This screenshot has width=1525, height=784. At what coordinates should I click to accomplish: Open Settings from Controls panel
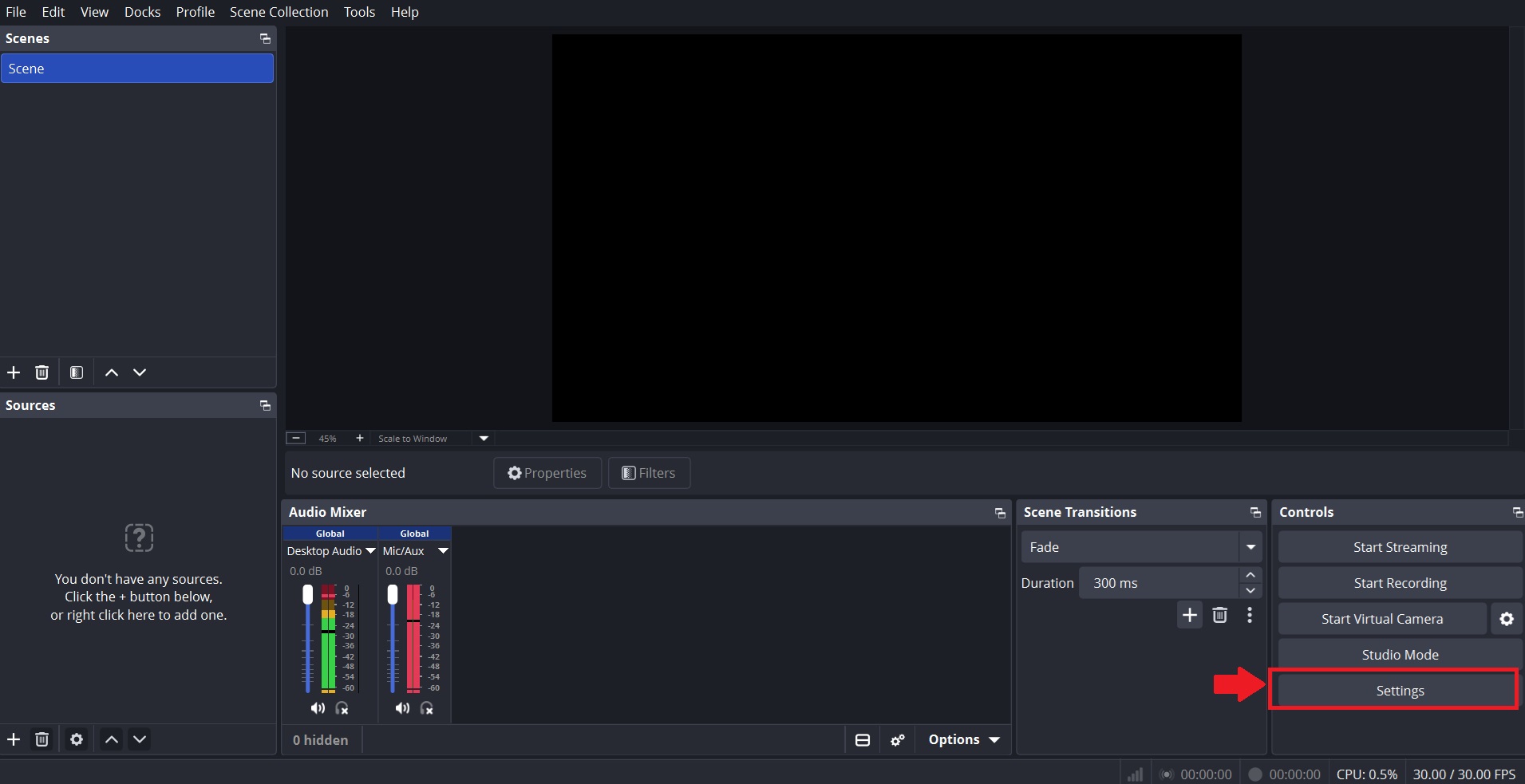point(1400,691)
